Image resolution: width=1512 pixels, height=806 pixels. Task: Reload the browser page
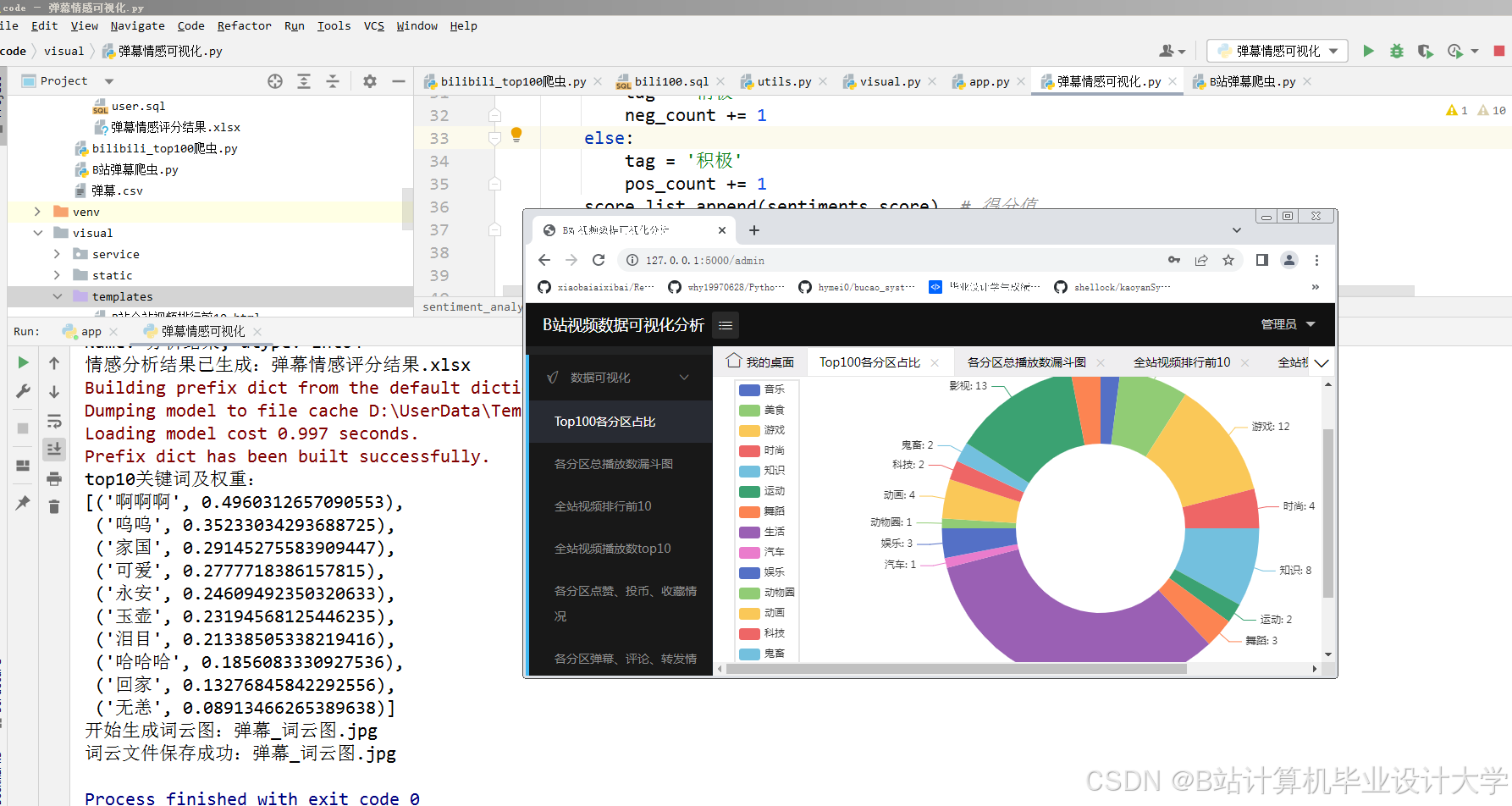tap(599, 260)
